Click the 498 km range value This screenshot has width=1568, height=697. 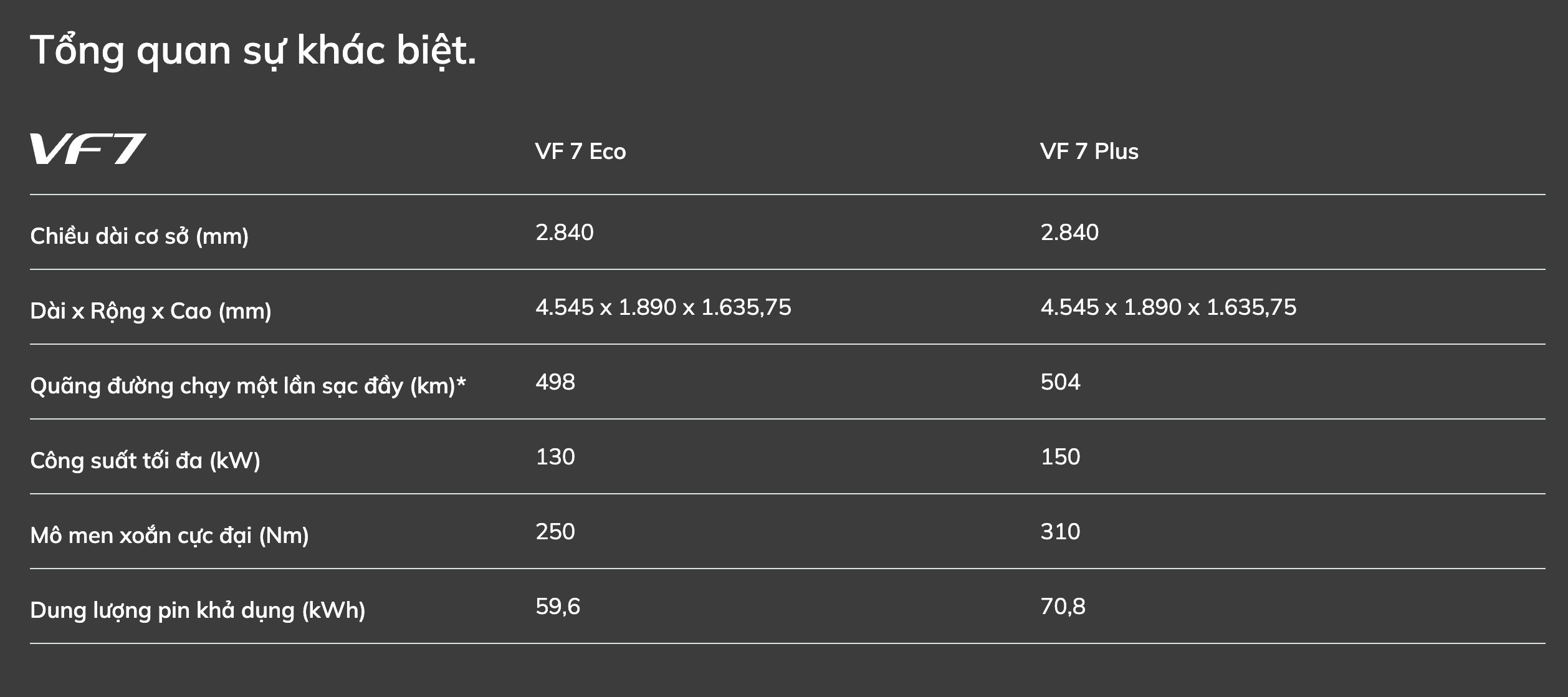click(x=555, y=382)
